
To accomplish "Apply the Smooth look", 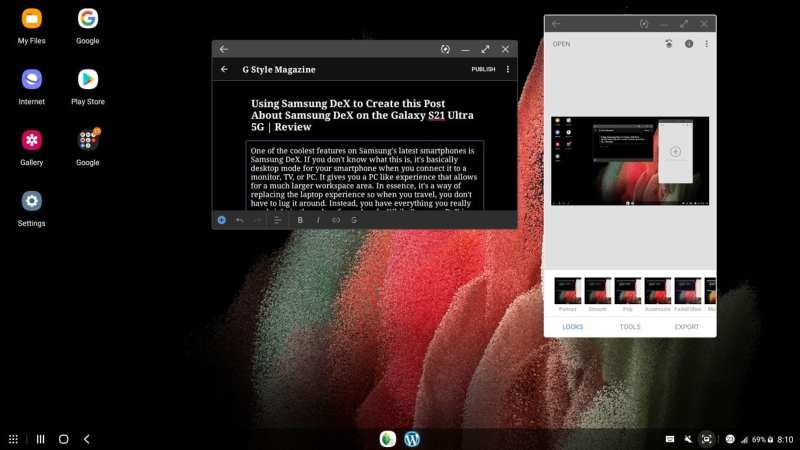I will click(597, 295).
